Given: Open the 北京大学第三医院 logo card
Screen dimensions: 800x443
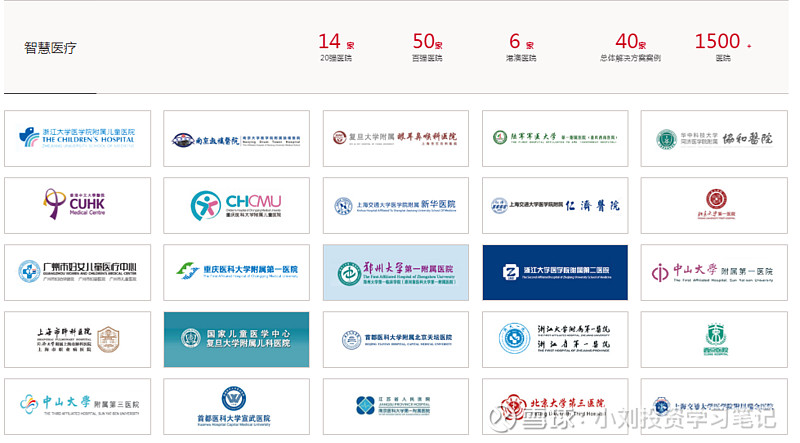Looking at the screenshot, I should coord(555,407).
